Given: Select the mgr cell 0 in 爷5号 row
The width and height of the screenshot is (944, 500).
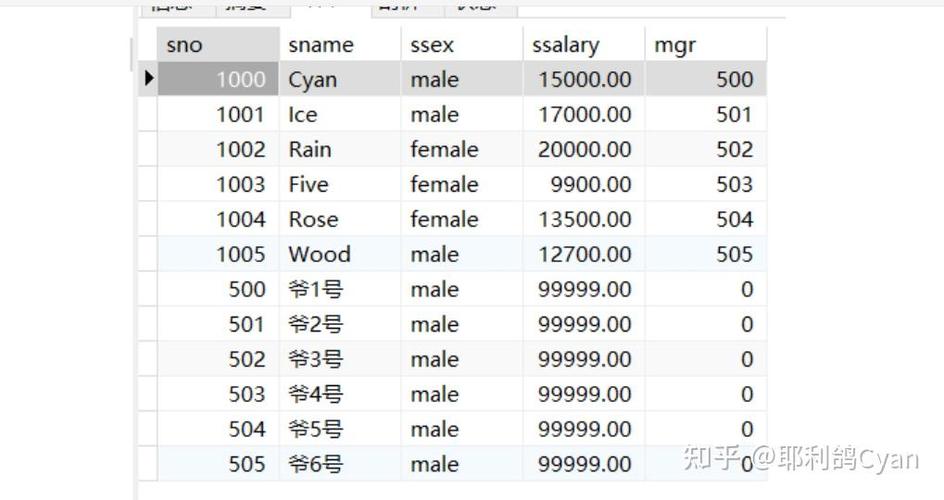Looking at the screenshot, I should click(706, 428).
